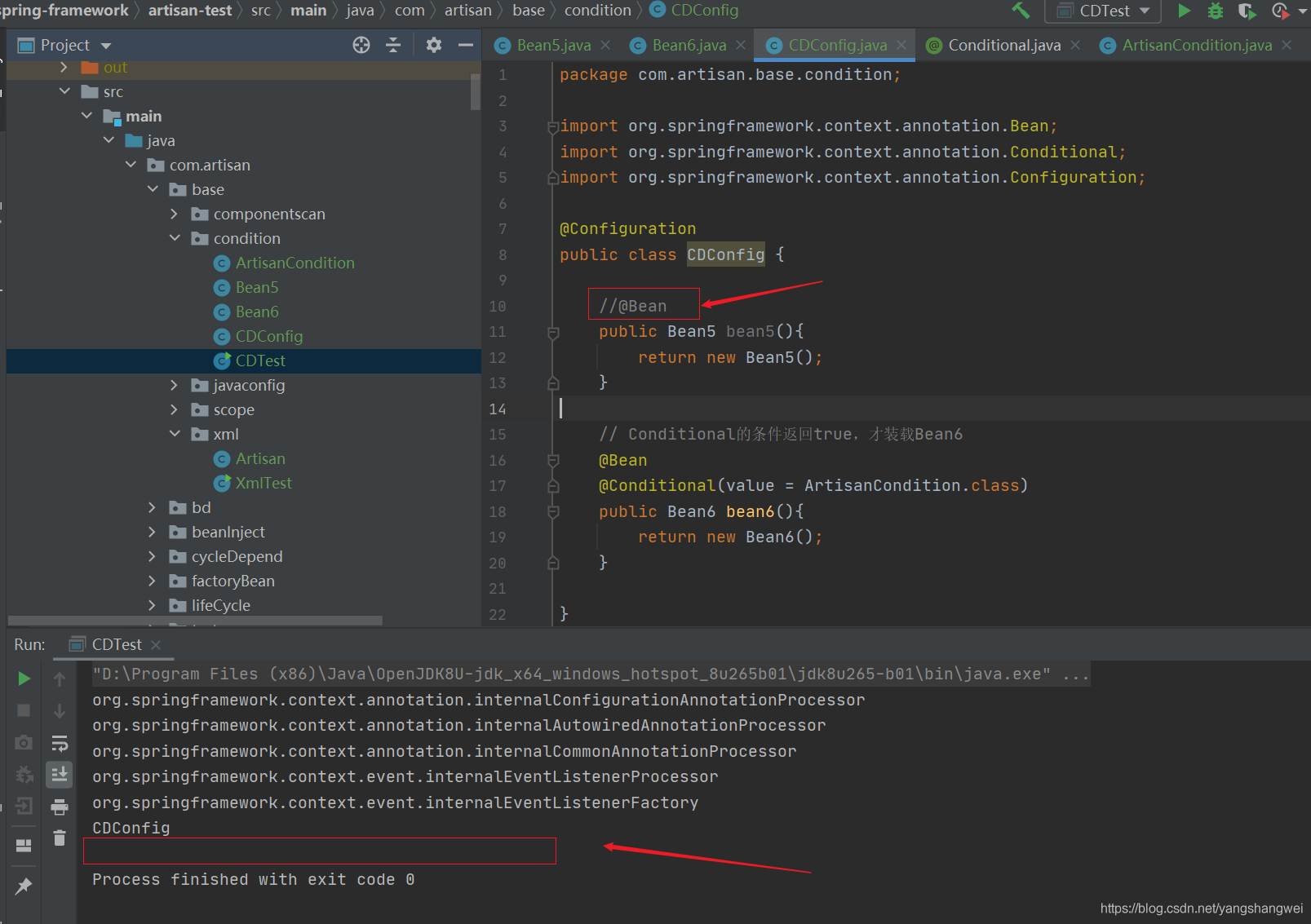Toggle pin tab in the Run panel
This screenshot has height=924, width=1311.
click(x=24, y=886)
